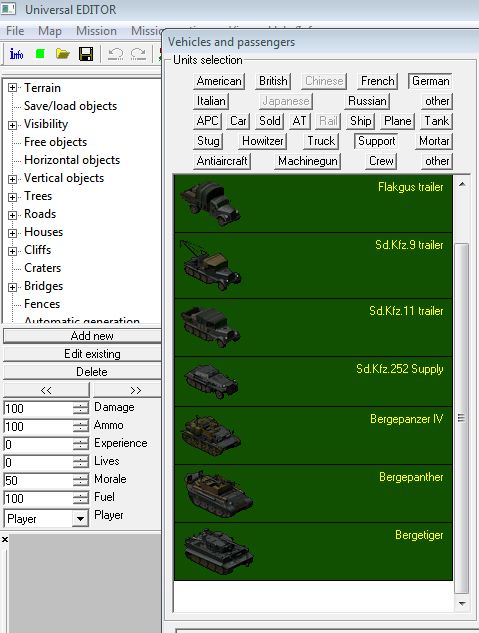This screenshot has width=479, height=633.
Task: Expand the Cliffs tree node
Action: tap(13, 252)
